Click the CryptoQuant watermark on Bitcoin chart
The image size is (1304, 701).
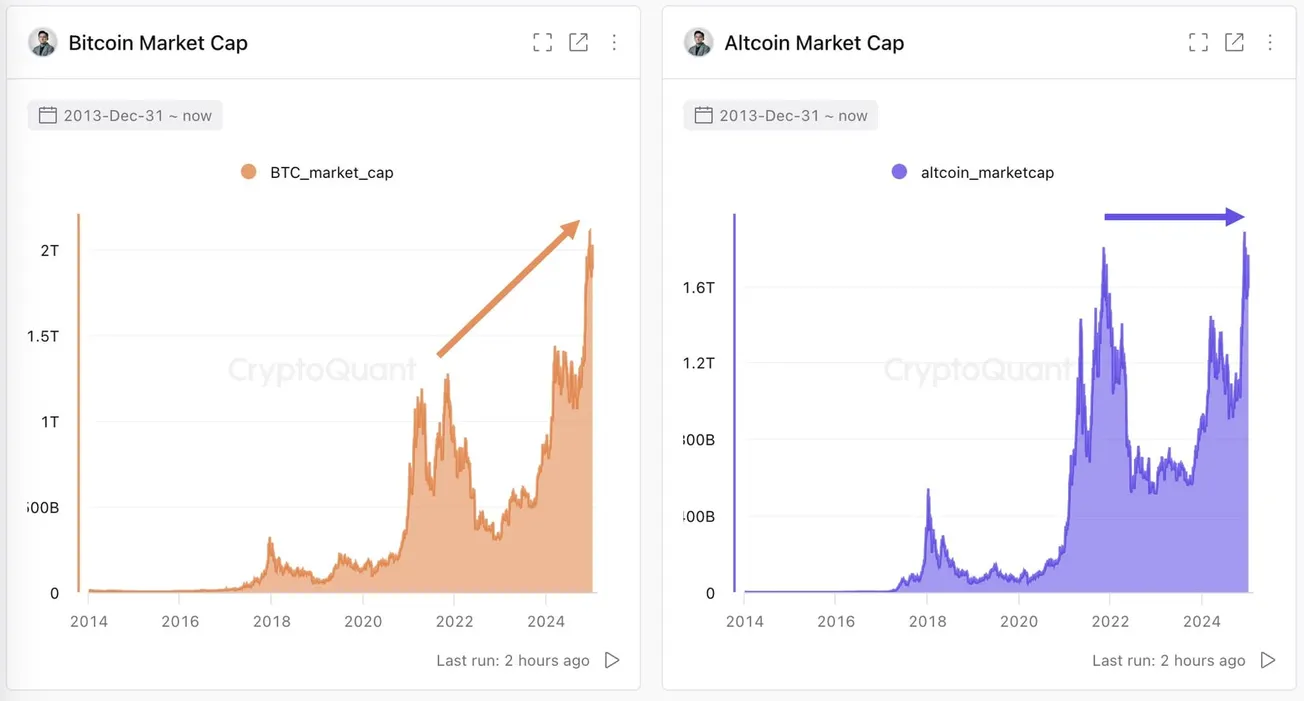click(x=322, y=370)
